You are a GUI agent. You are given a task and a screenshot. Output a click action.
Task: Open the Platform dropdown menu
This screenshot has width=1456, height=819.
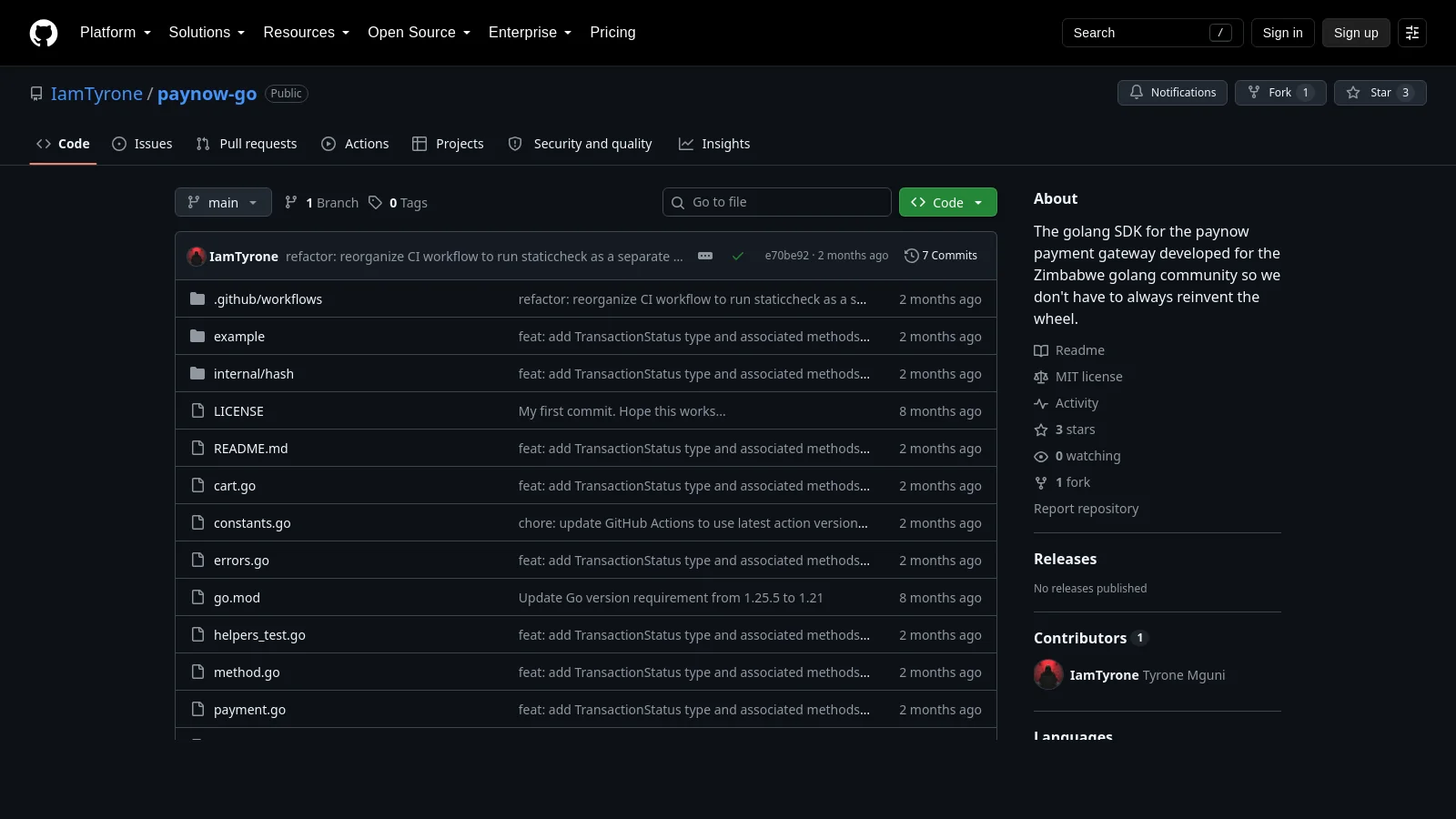point(116,33)
